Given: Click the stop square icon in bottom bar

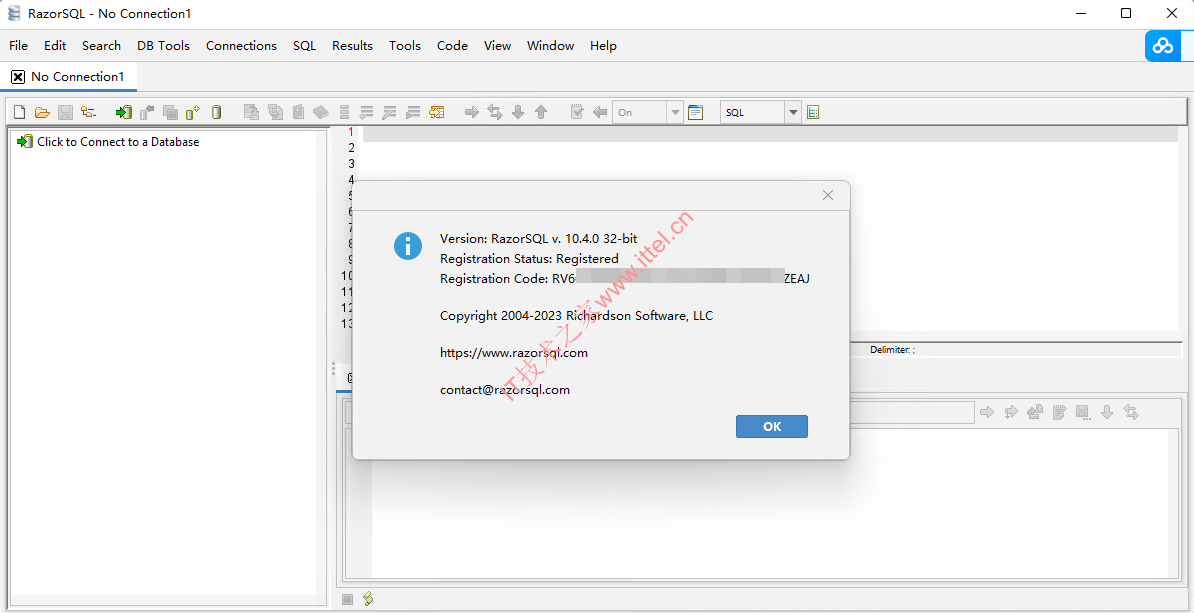Looking at the screenshot, I should (346, 599).
